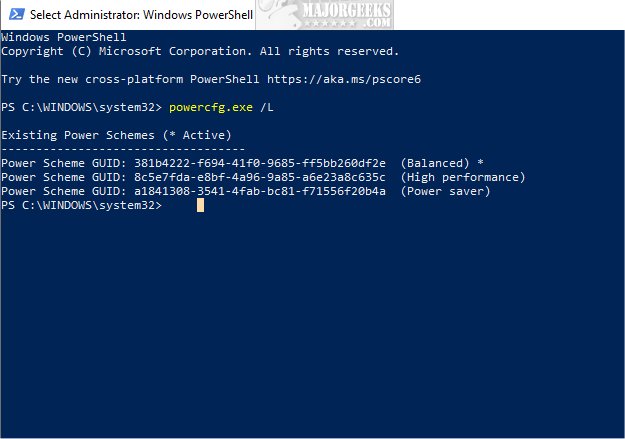
Task: Click the Power saver GUID a1841308
Action: pyautogui.click(x=260, y=191)
